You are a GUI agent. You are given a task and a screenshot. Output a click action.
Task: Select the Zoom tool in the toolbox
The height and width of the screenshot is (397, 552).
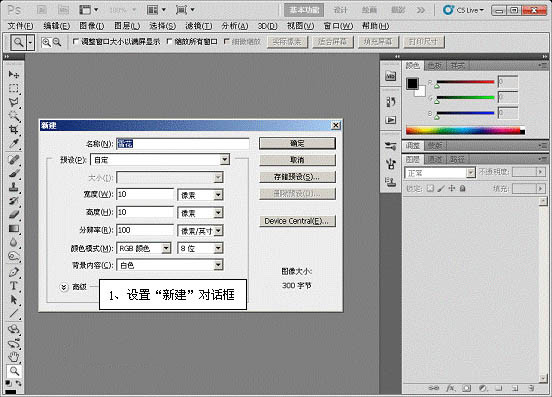pyautogui.click(x=14, y=371)
